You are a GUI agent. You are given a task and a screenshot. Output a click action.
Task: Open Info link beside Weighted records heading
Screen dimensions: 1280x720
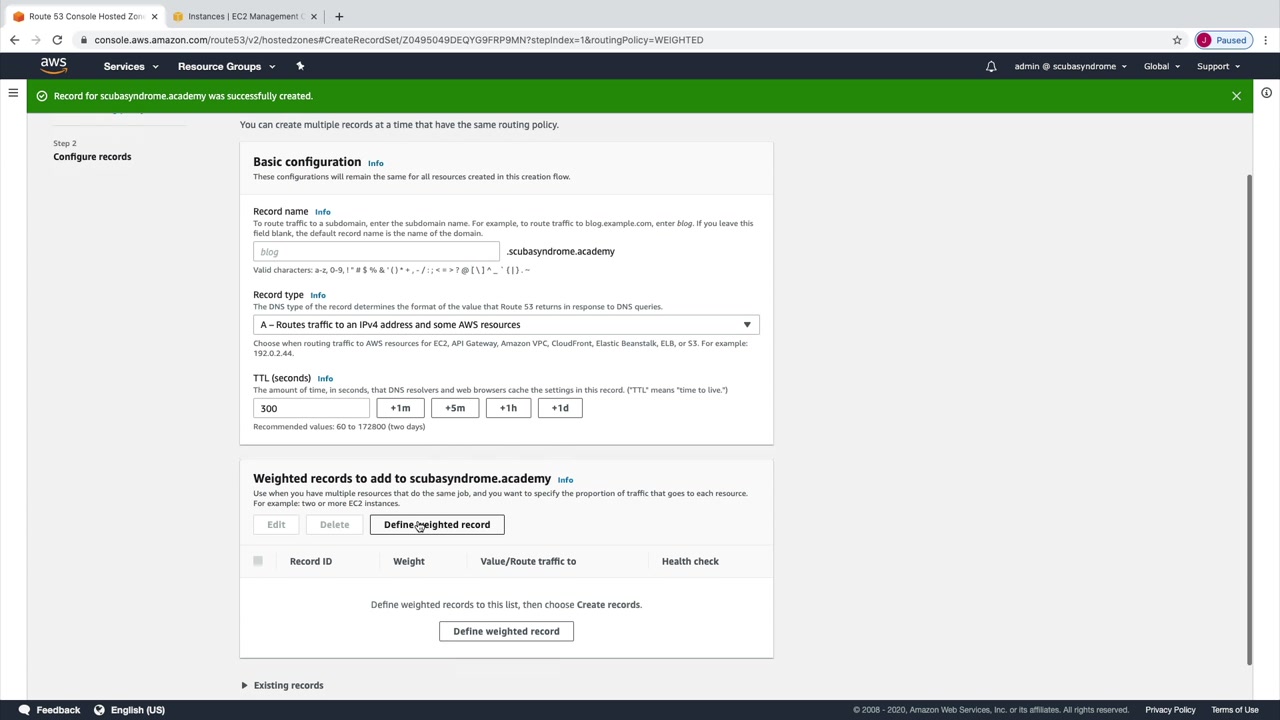(x=565, y=480)
